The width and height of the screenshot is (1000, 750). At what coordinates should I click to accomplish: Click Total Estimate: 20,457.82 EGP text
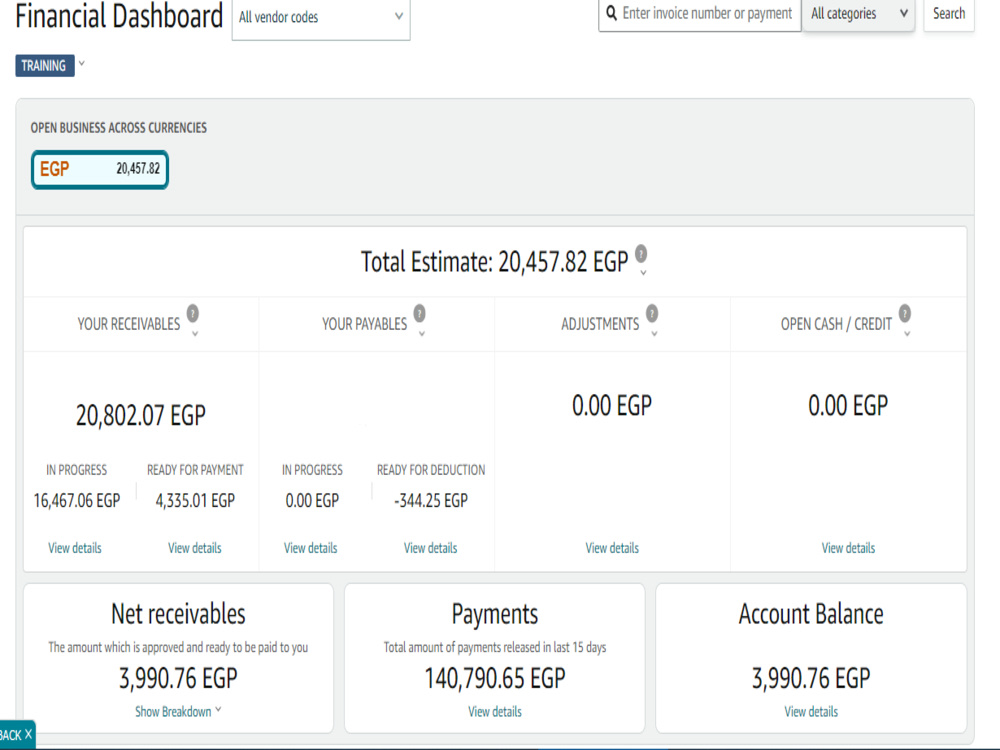(495, 261)
